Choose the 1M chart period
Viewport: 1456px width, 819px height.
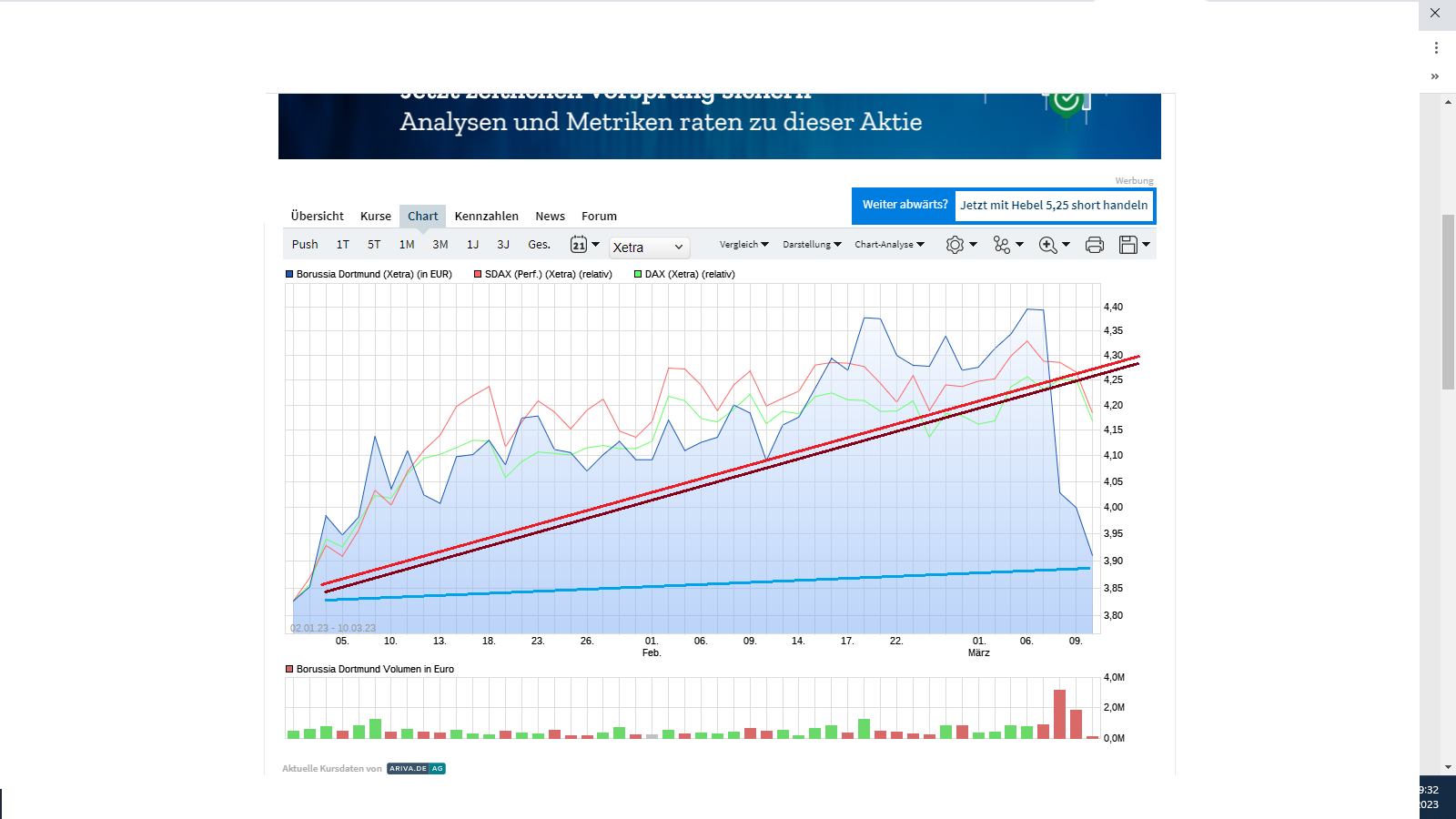407,245
